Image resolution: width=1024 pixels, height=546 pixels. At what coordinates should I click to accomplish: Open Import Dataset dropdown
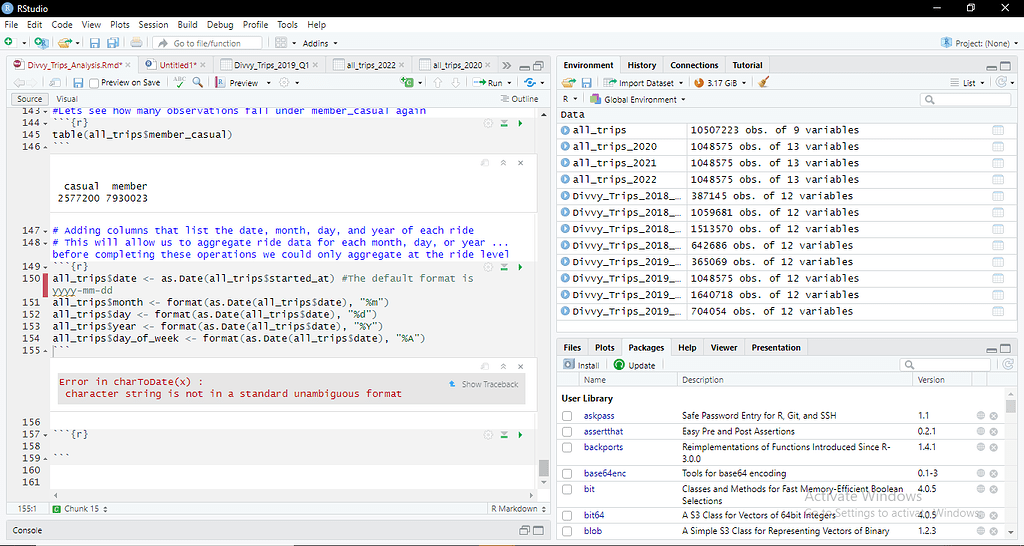pos(643,83)
